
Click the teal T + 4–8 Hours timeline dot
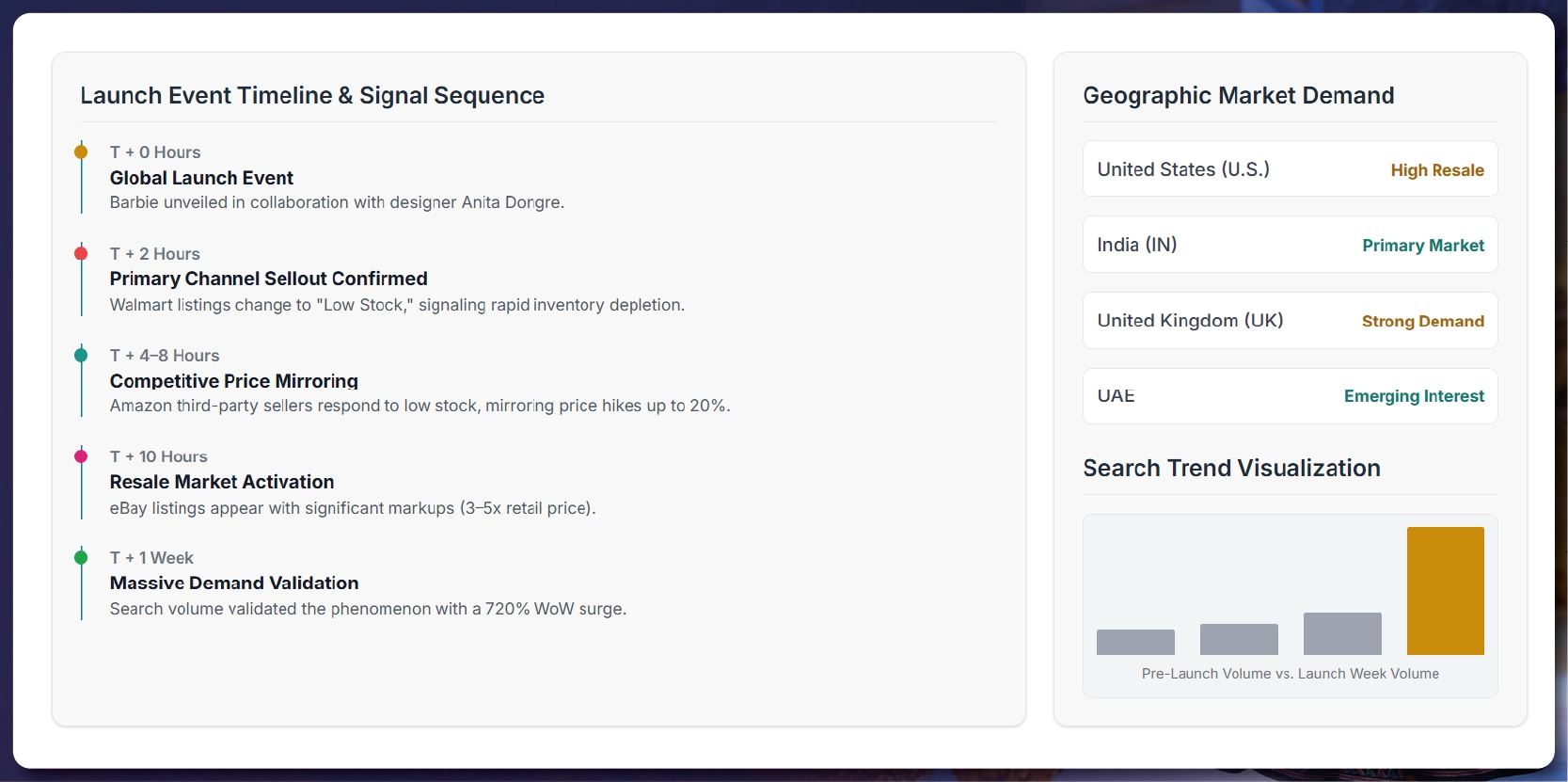81,355
